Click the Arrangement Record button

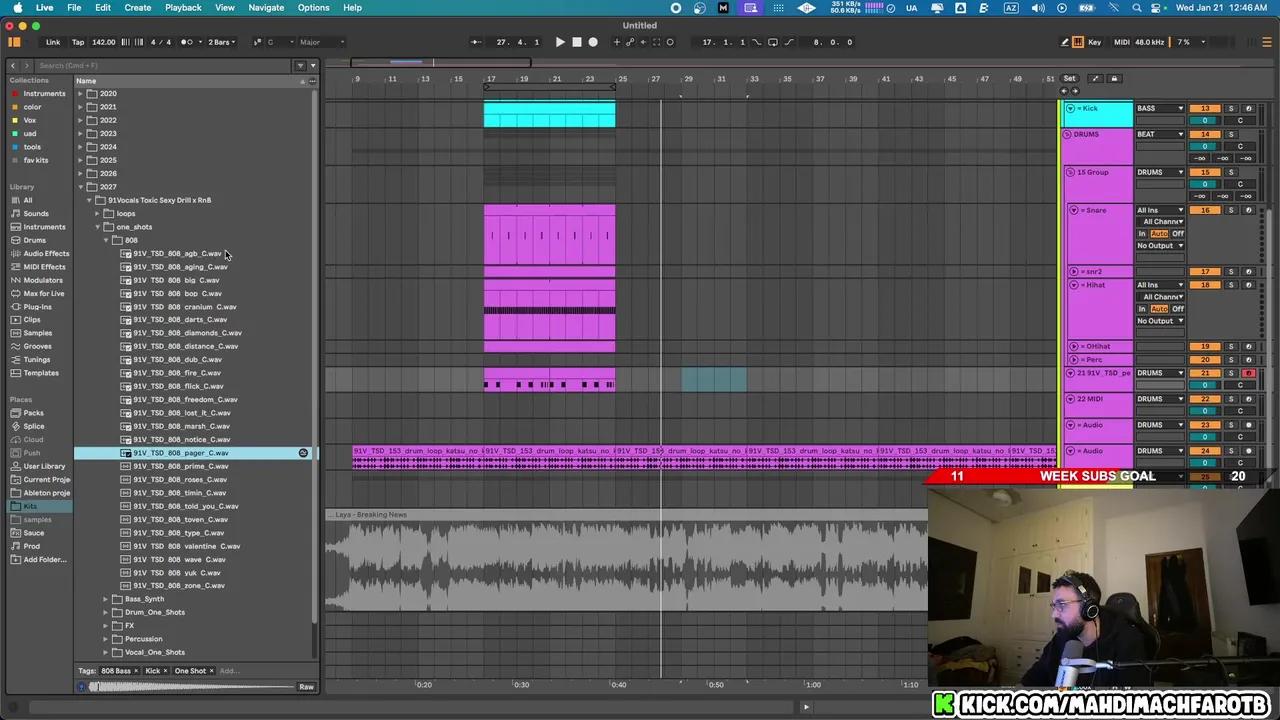(593, 42)
